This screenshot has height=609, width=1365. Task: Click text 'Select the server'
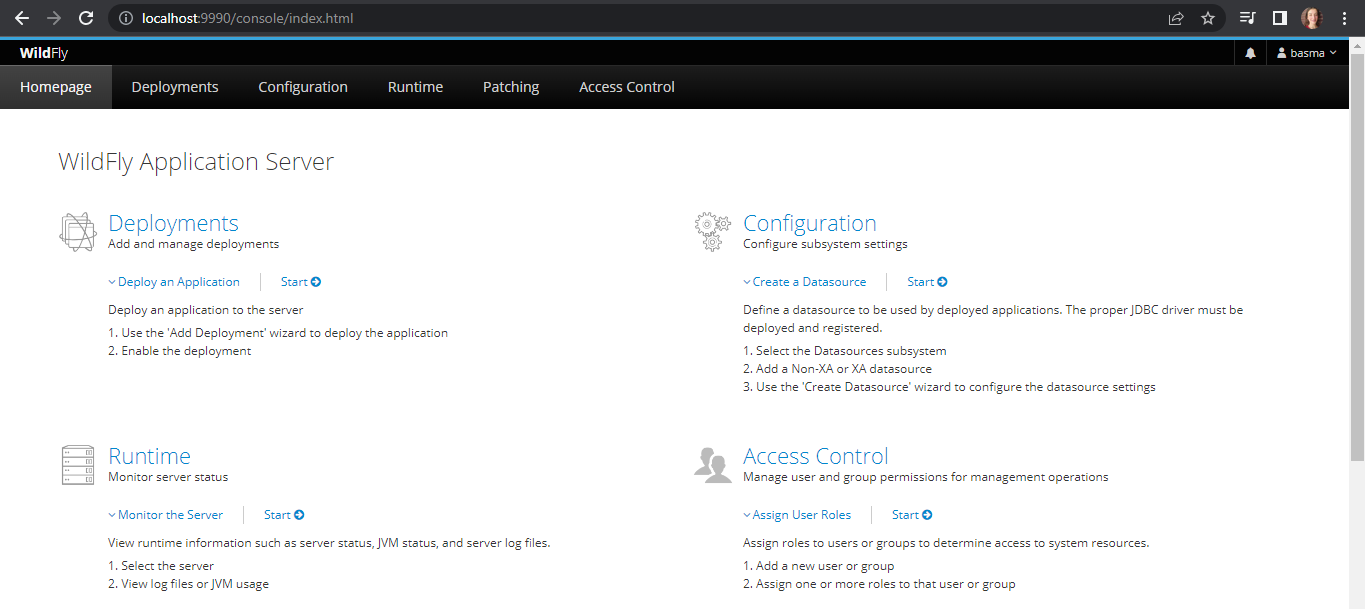(168, 566)
